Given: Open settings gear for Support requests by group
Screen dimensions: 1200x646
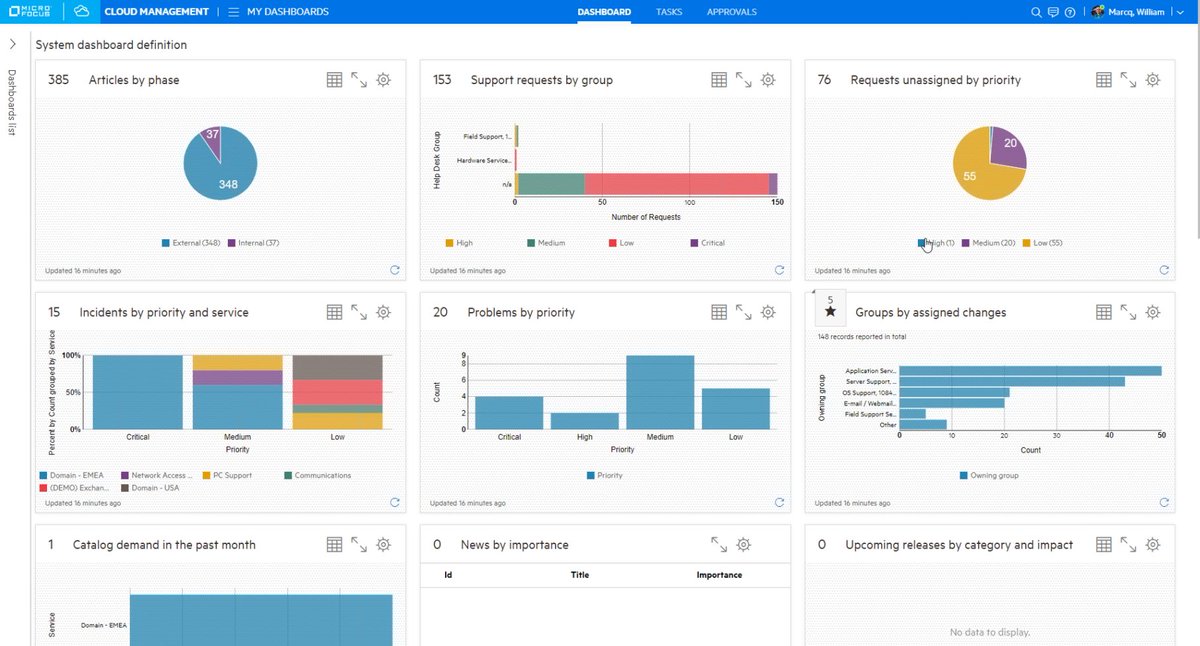Looking at the screenshot, I should tap(768, 80).
